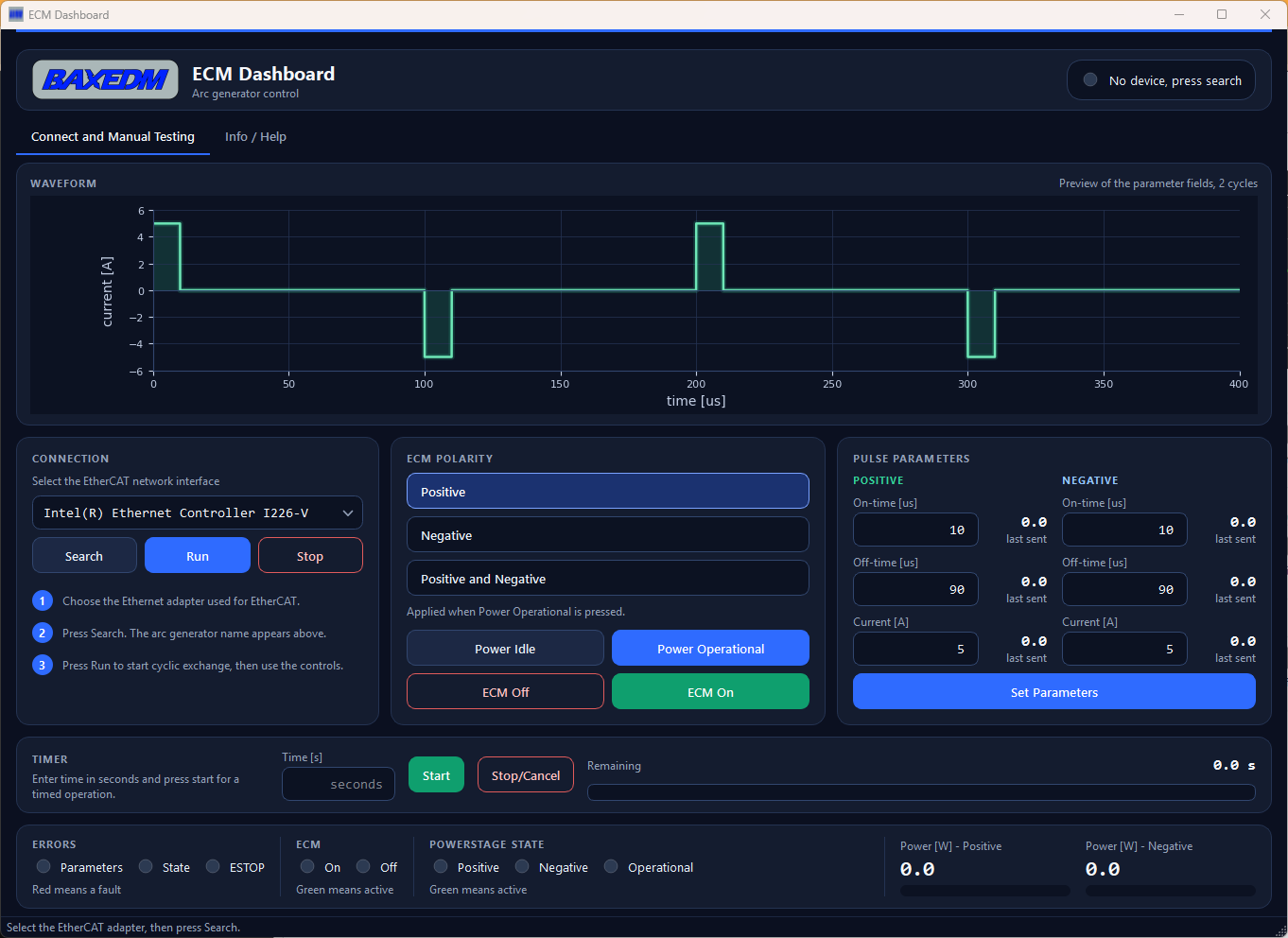This screenshot has width=1288, height=938.
Task: Click the Positive Current input field
Action: click(915, 649)
